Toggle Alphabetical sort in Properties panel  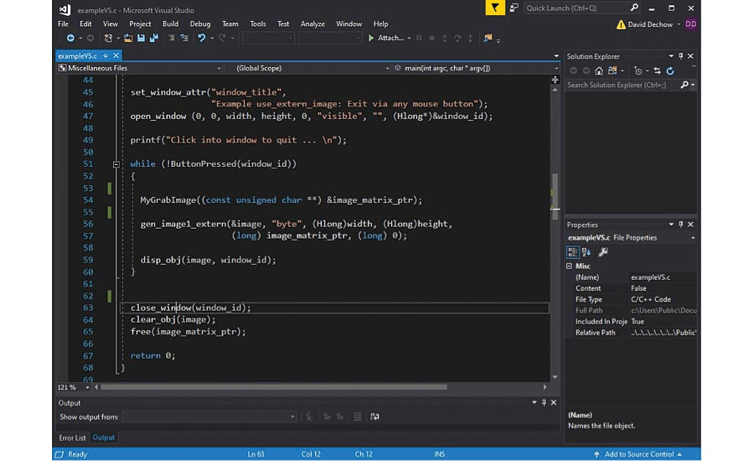pos(587,252)
